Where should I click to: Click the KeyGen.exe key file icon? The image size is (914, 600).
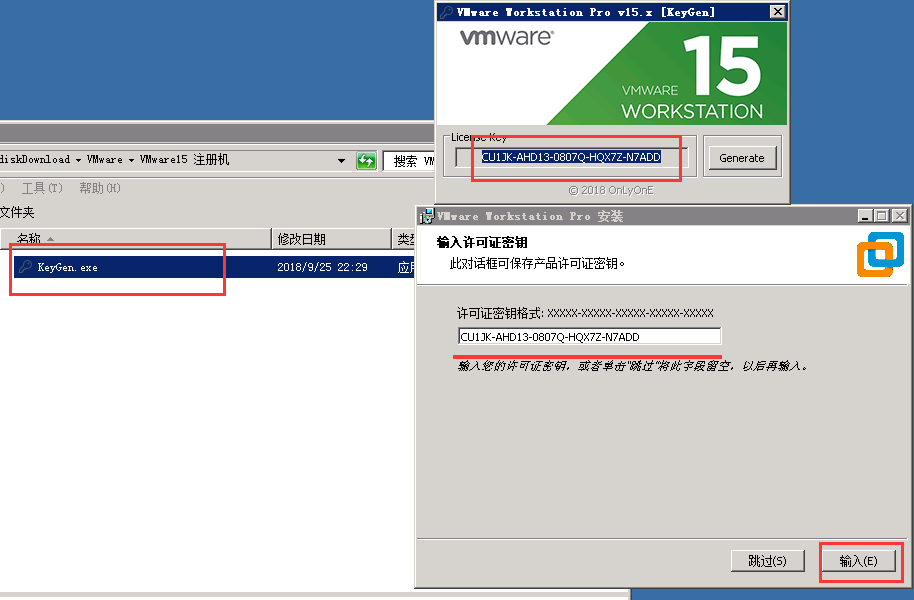(25, 267)
